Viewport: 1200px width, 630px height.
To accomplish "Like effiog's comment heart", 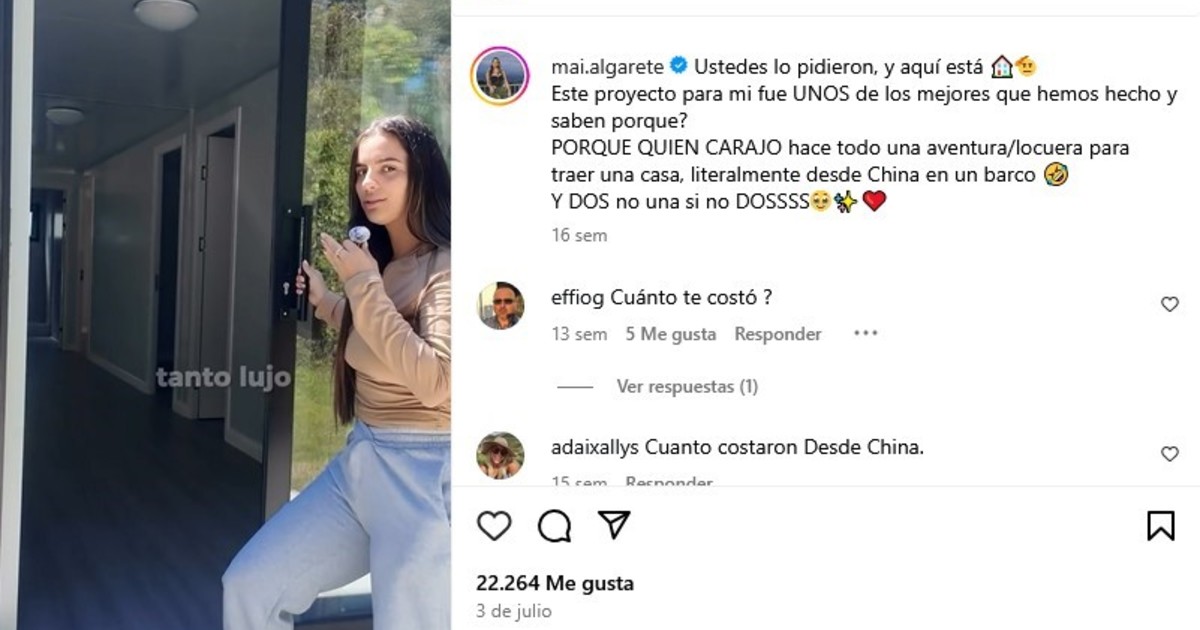I will 1169,304.
